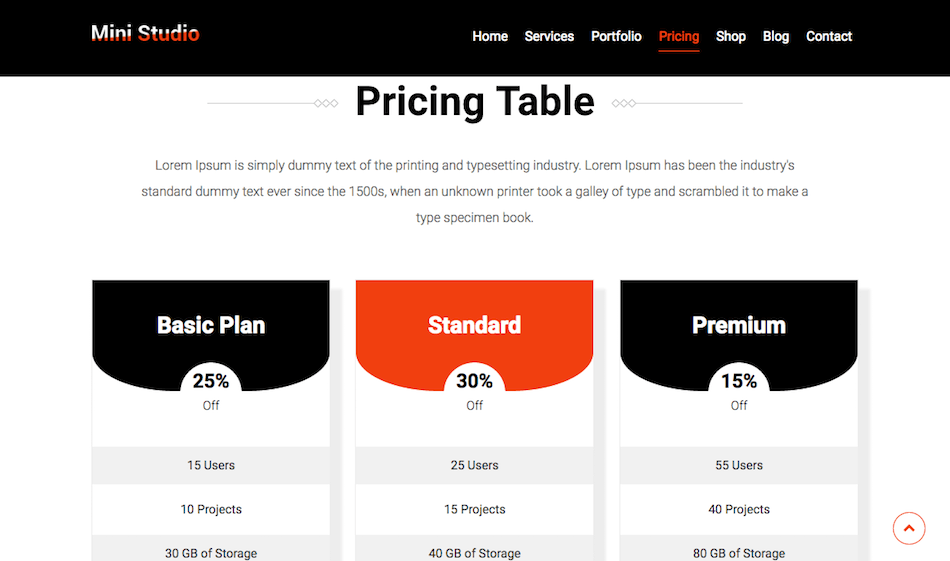Click the Basic Plan card header
950x561 pixels.
(x=211, y=325)
